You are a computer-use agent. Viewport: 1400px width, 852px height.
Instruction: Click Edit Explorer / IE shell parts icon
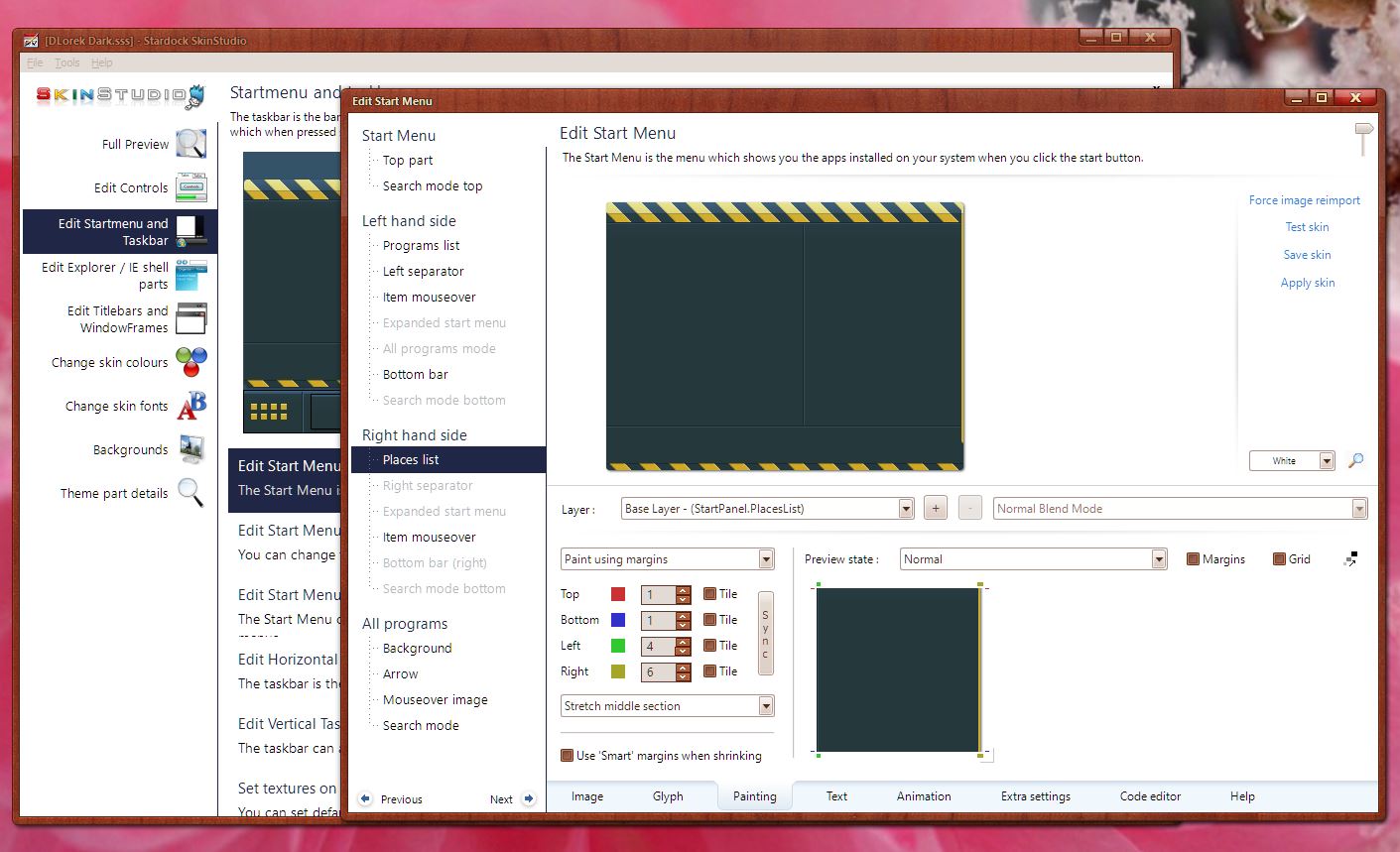[x=191, y=275]
